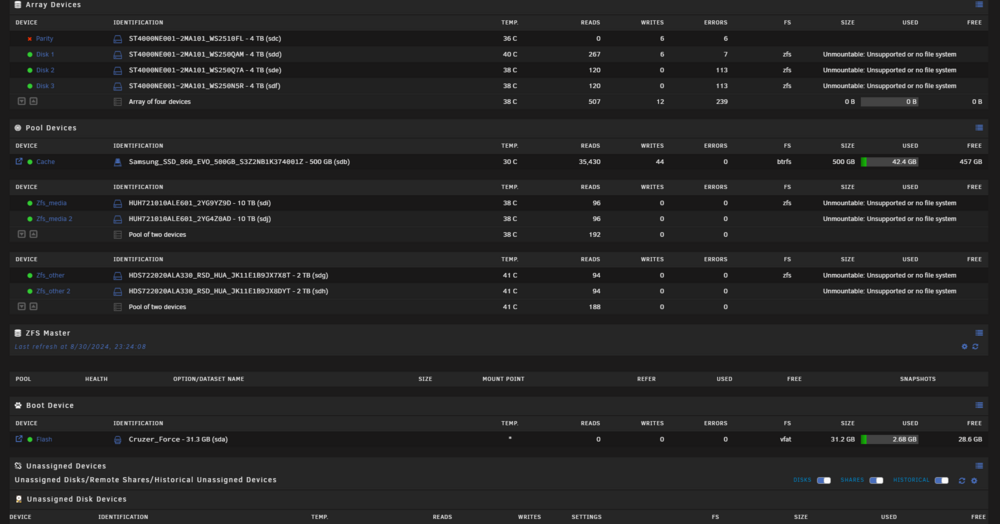Open the Zfs_other 2 device link
Image resolution: width=1000 pixels, height=524 pixels.
(54, 291)
